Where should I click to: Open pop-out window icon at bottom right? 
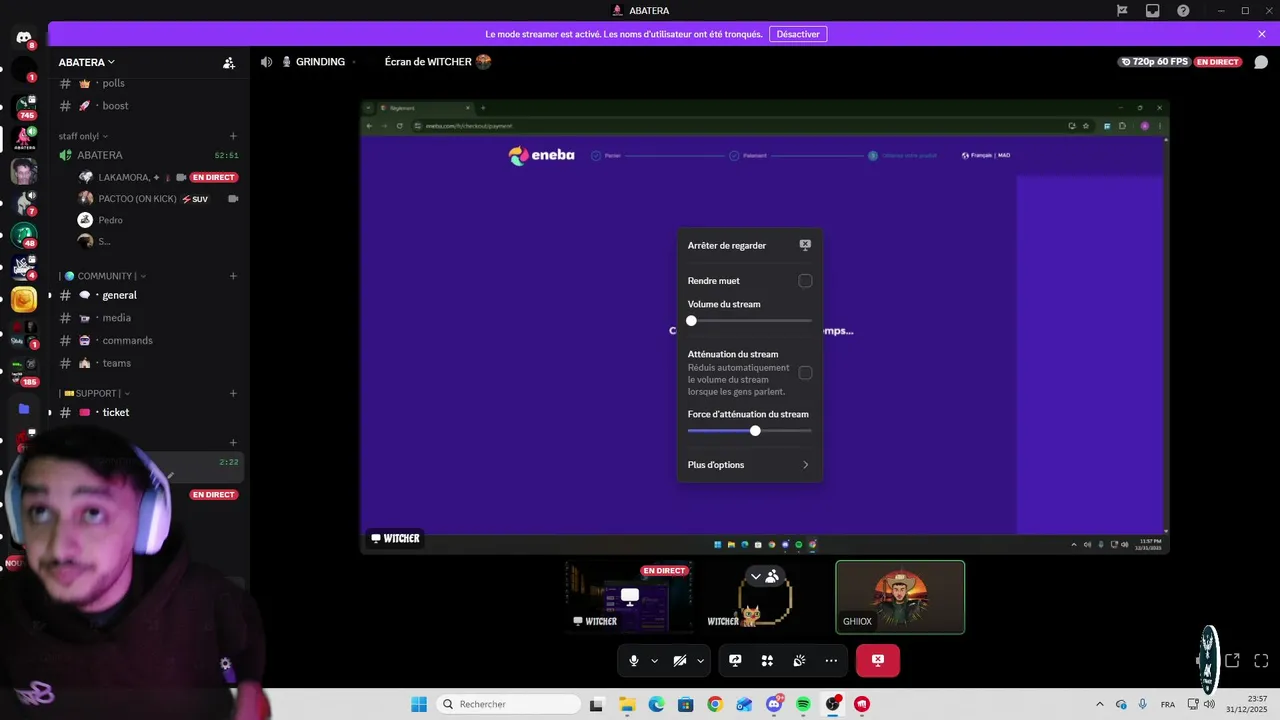pos(1232,661)
